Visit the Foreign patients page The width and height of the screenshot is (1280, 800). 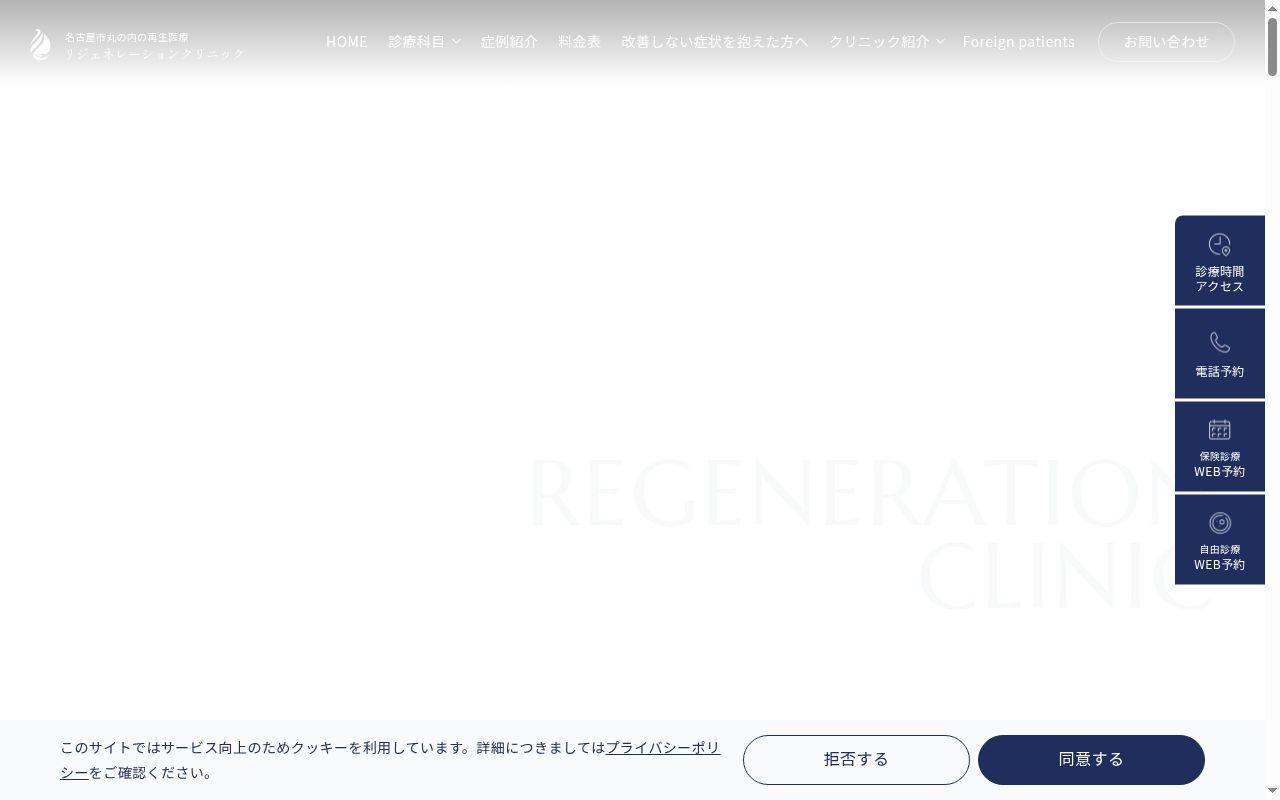click(1019, 41)
